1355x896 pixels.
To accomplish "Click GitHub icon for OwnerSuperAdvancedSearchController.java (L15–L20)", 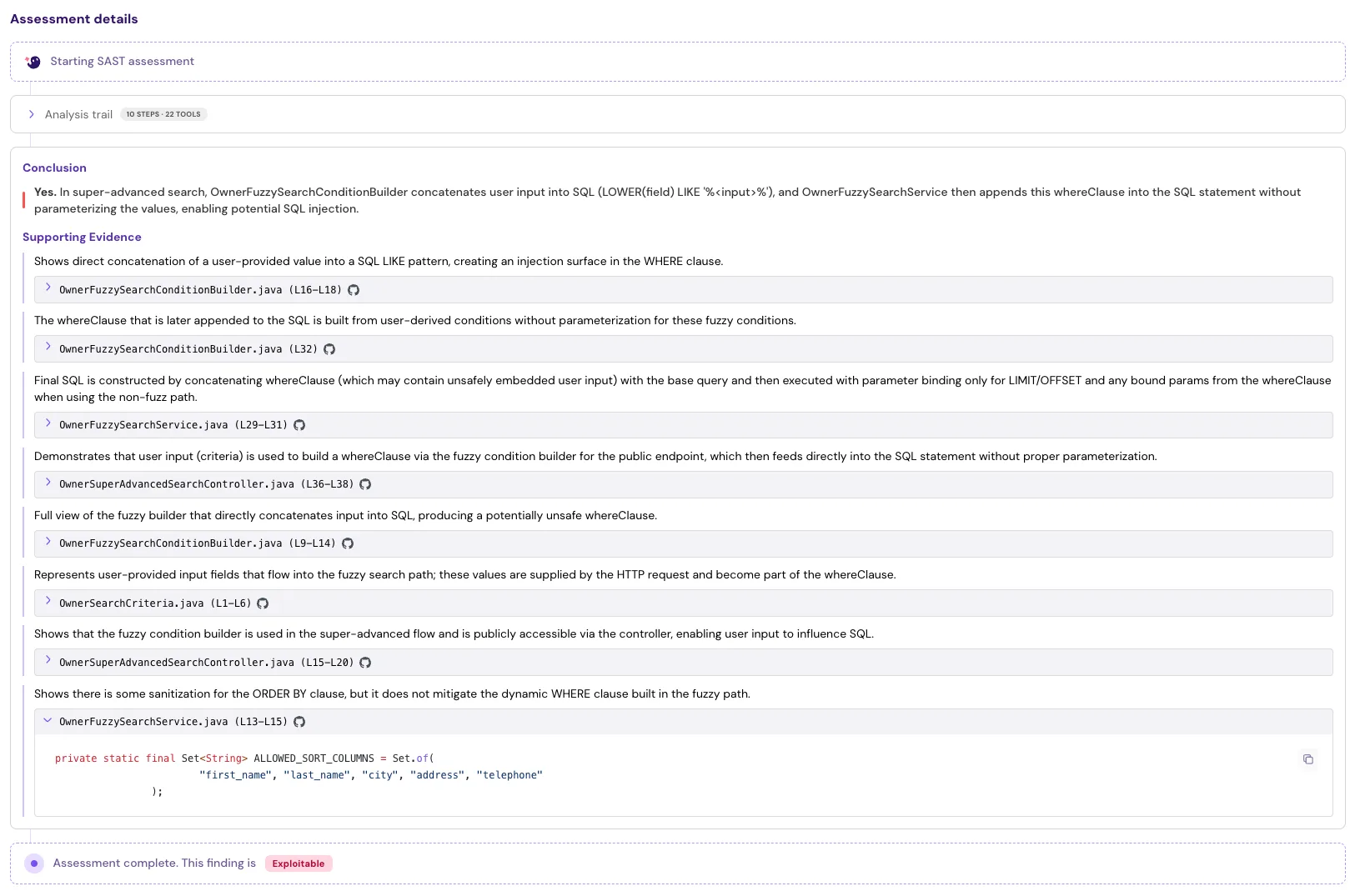I will (x=365, y=663).
